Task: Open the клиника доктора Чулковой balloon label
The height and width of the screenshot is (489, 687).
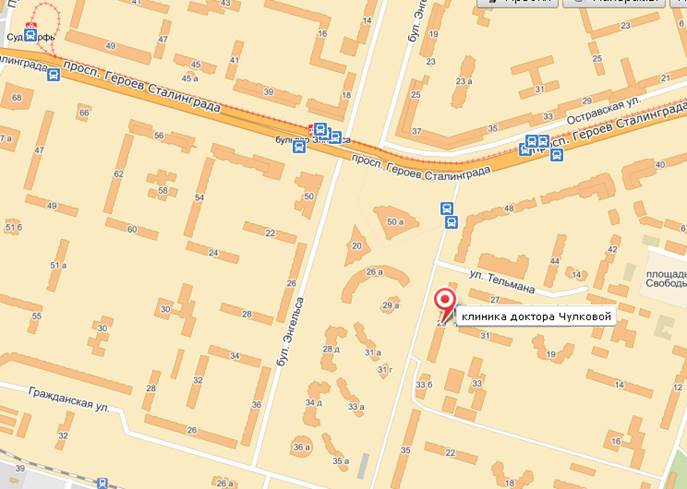Action: click(536, 316)
